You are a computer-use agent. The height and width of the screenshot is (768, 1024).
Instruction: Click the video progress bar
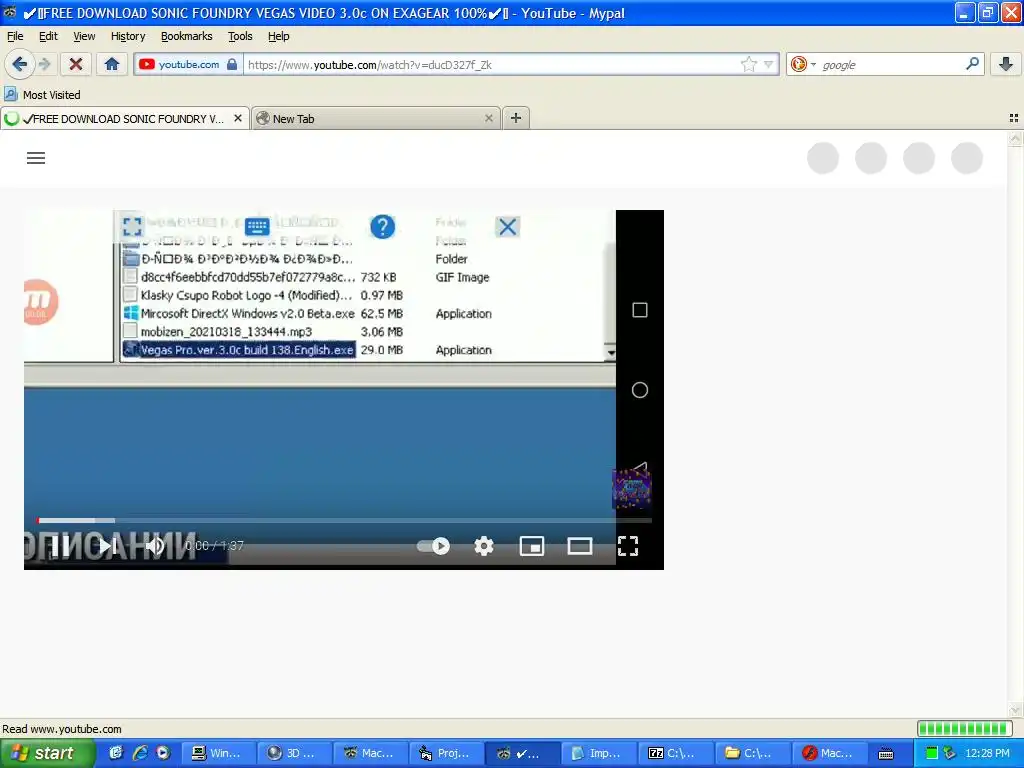(344, 520)
